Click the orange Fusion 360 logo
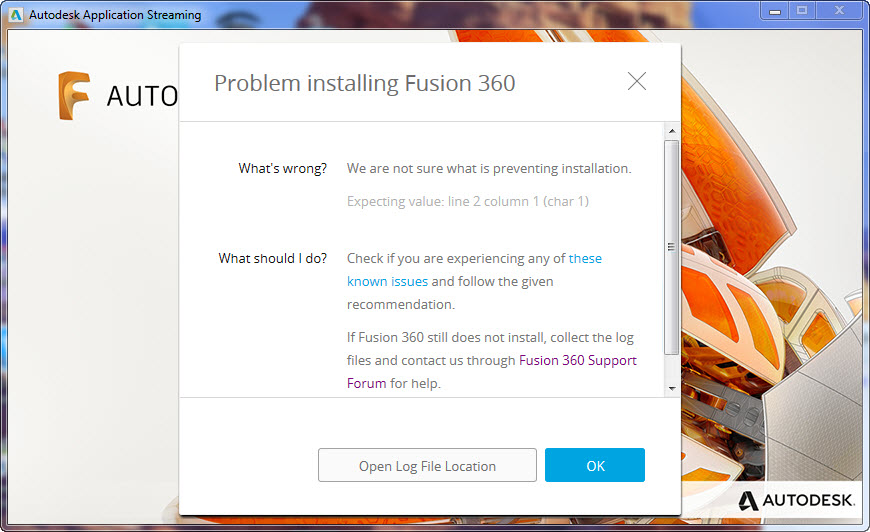Viewport: 870px width, 532px height. 74,96
